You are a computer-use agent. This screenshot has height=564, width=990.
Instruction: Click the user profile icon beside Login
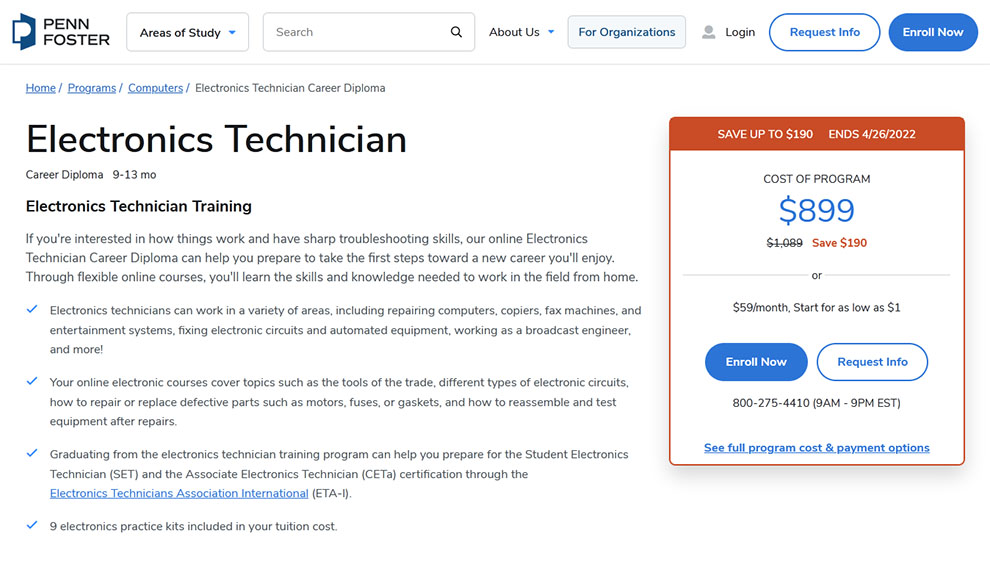(x=708, y=32)
